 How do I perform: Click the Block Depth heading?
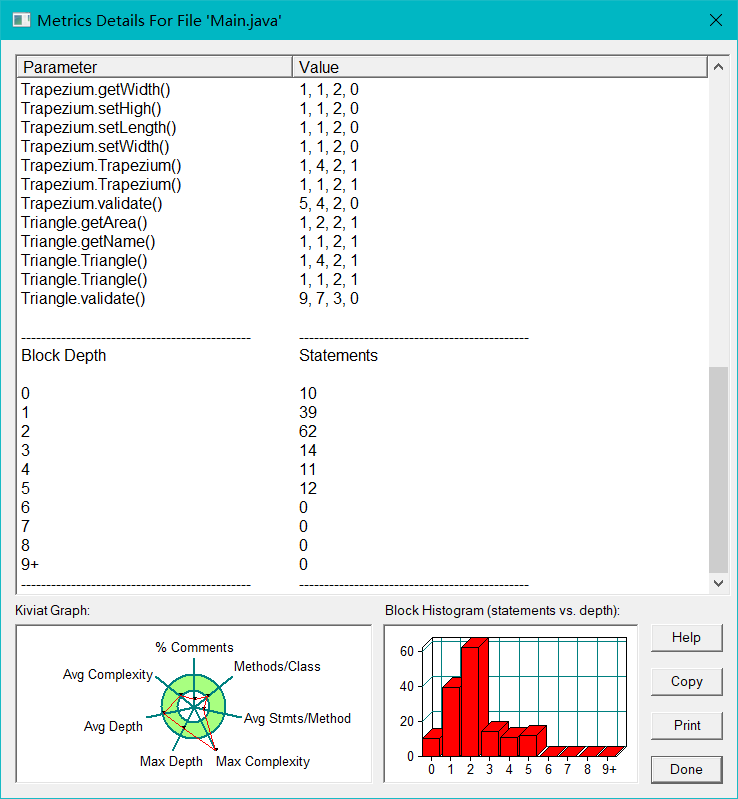point(64,356)
